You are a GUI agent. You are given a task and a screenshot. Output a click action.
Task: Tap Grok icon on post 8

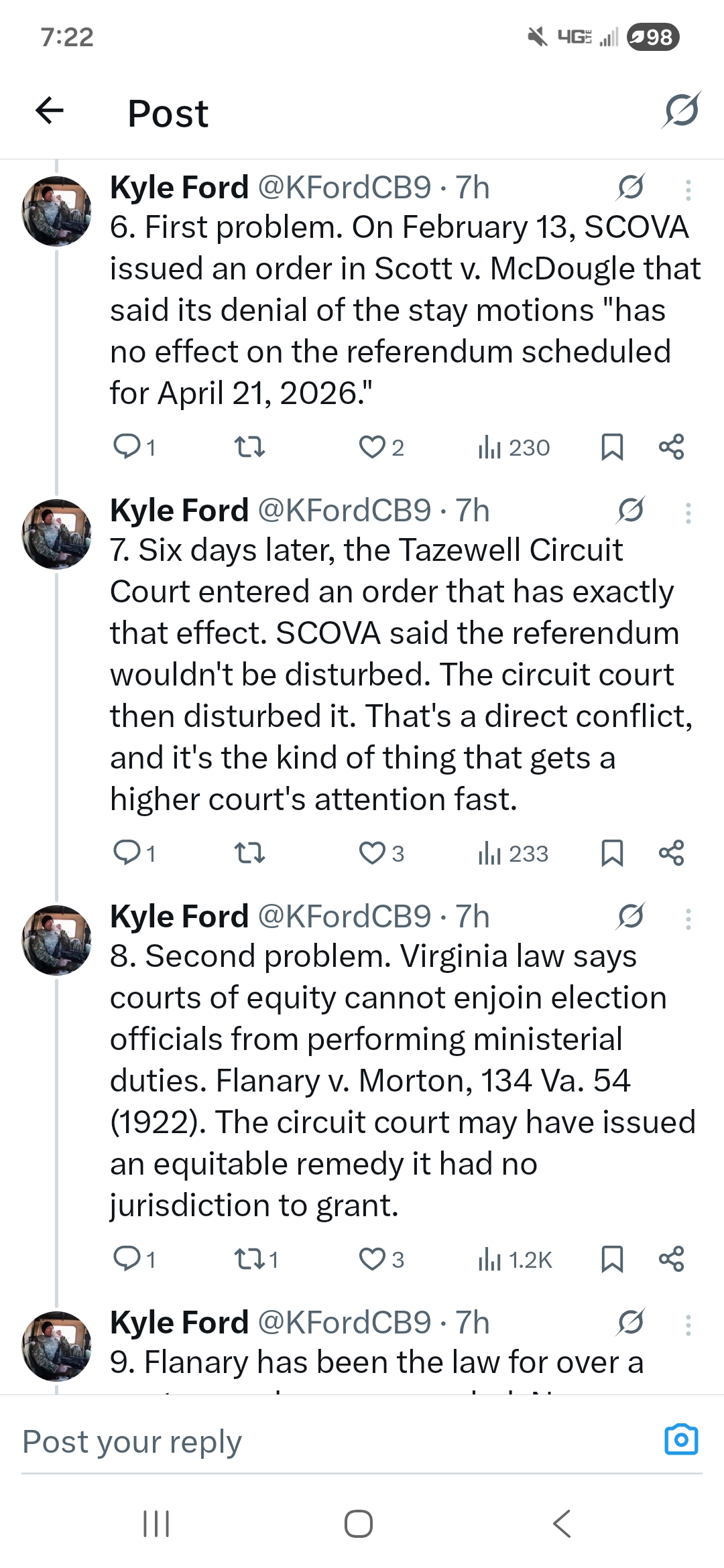(x=631, y=916)
